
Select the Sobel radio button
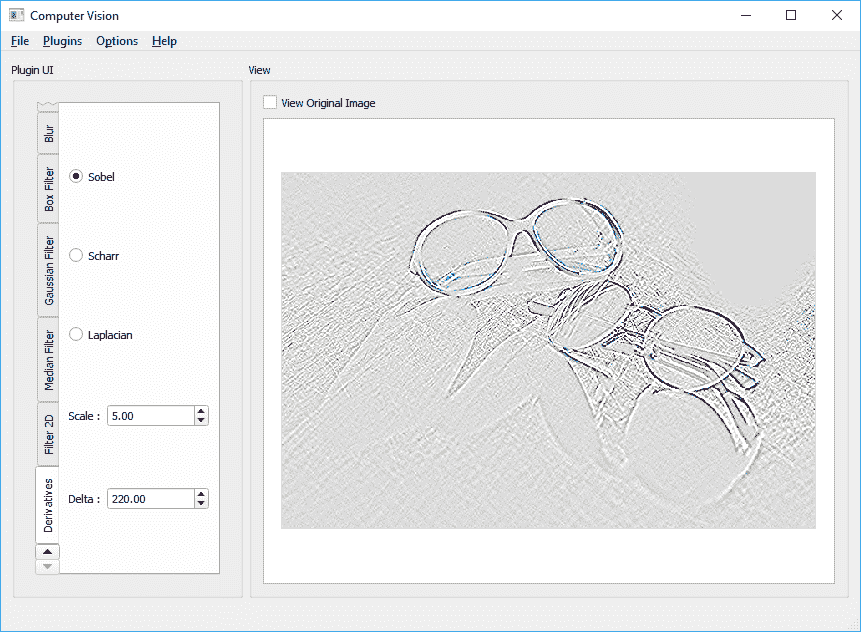coord(76,177)
